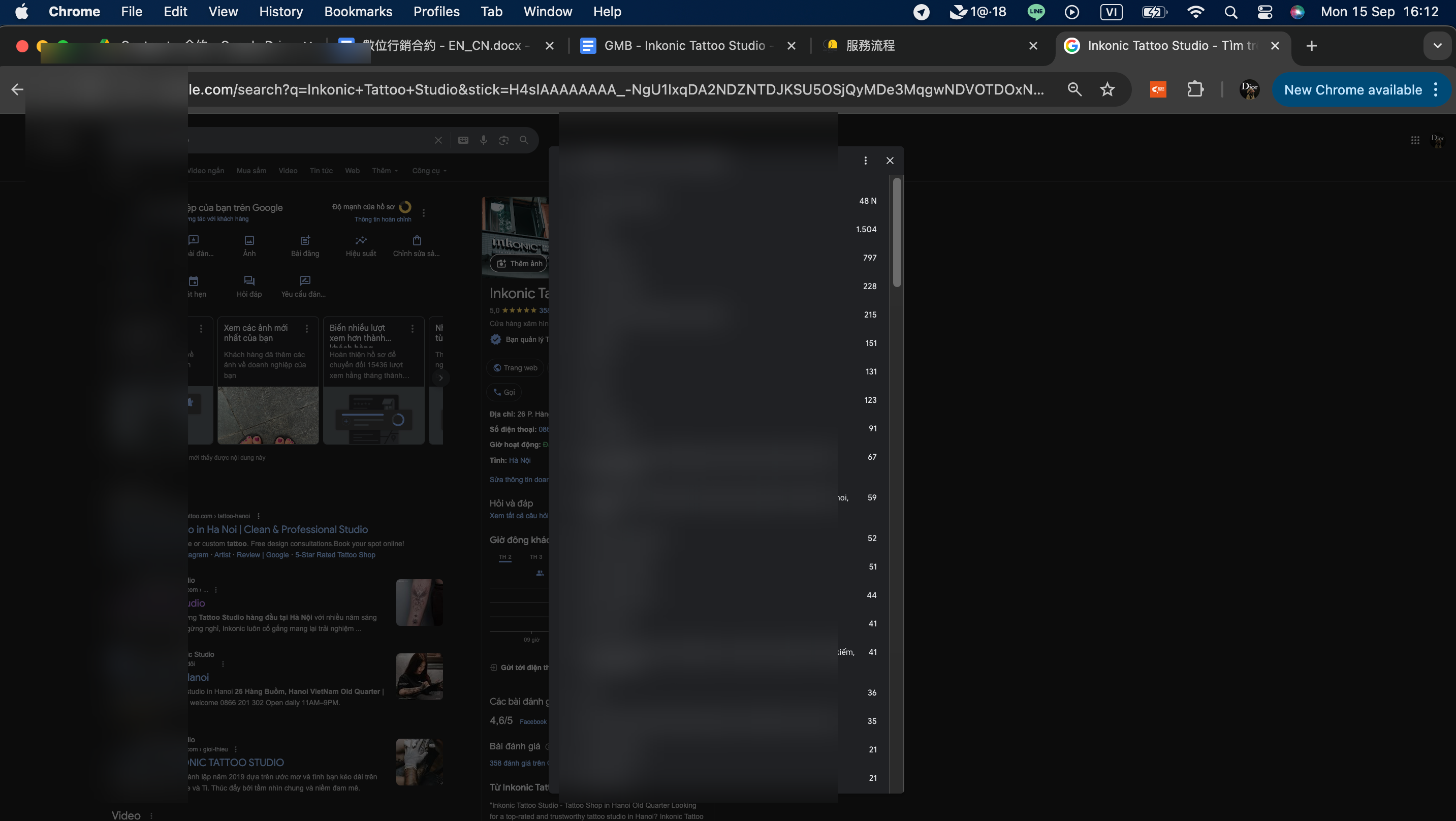Open the Facebook reviews link
This screenshot has height=821, width=1456.
(533, 721)
